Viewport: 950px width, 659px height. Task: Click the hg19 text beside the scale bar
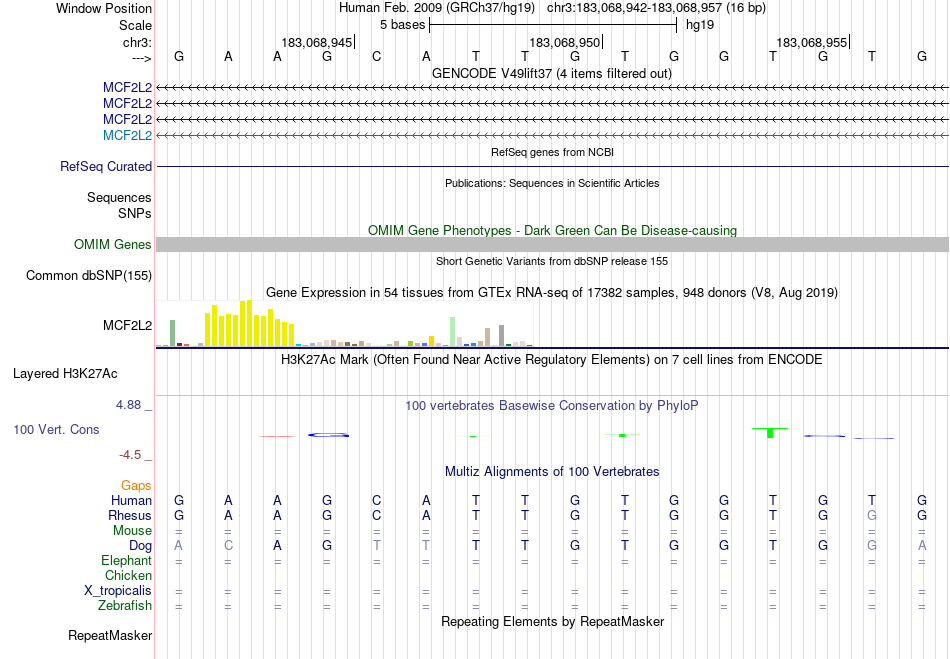[700, 25]
